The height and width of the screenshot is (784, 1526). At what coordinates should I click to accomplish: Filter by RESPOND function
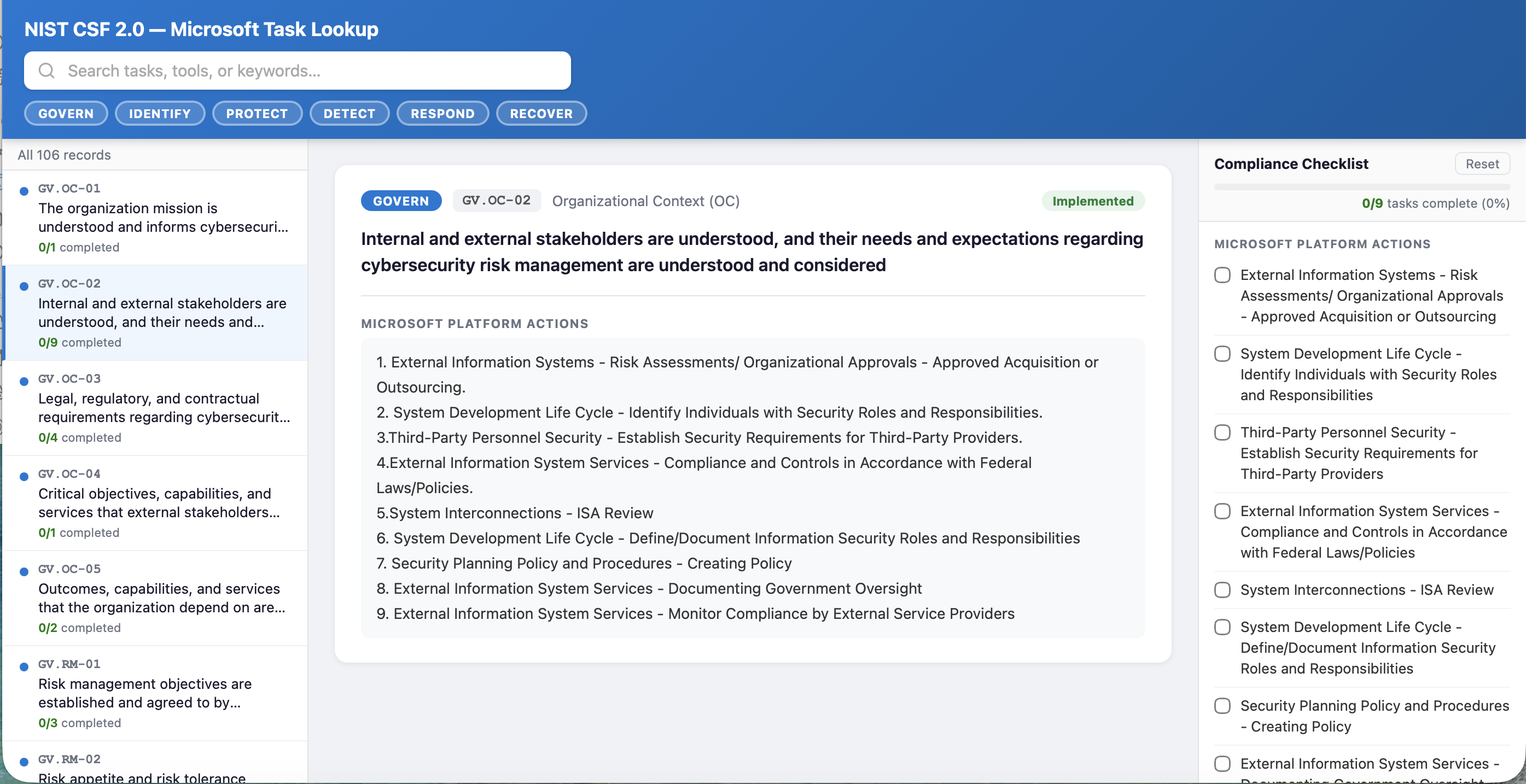point(442,113)
